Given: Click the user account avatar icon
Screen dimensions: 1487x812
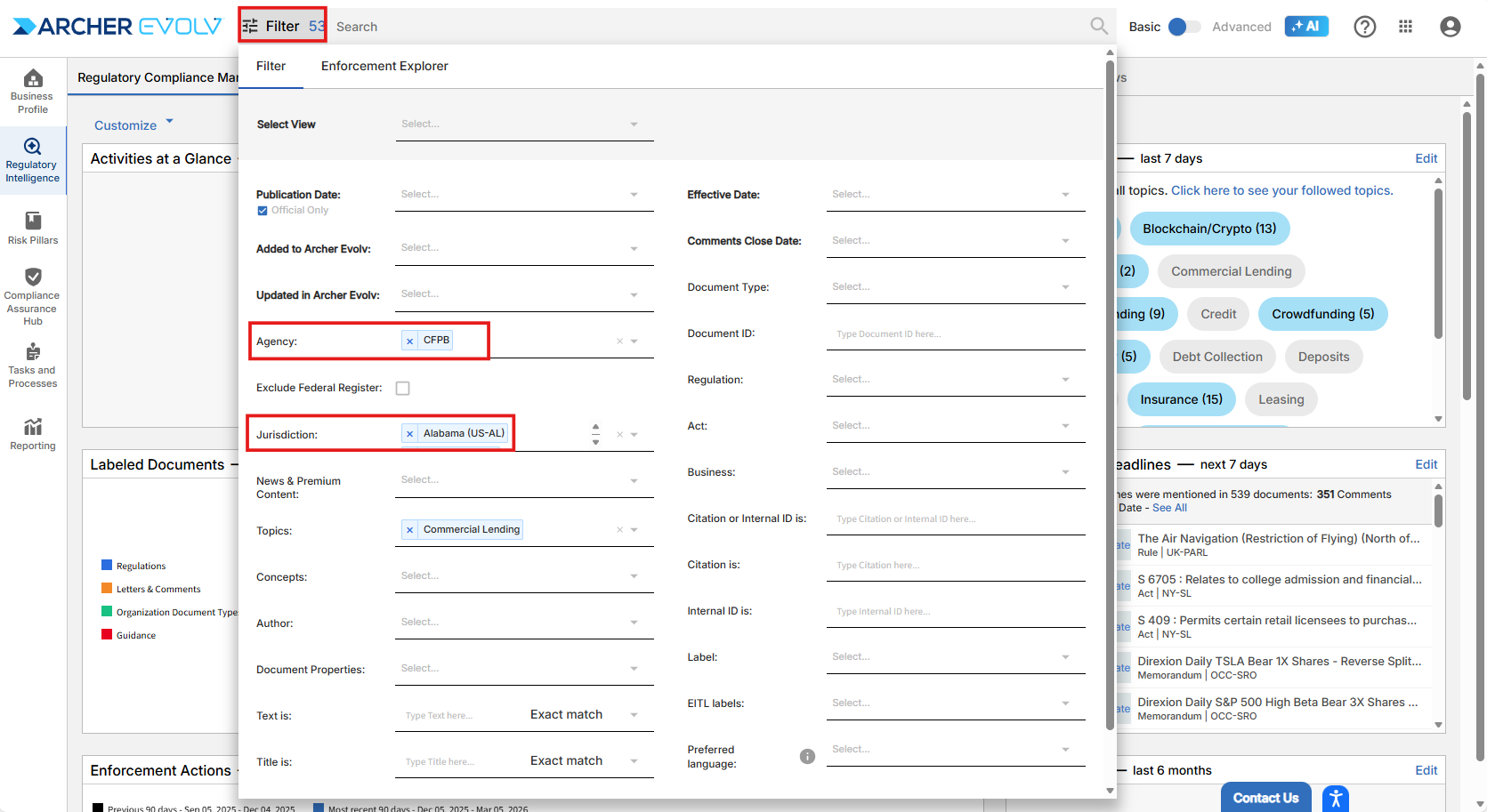Looking at the screenshot, I should pyautogui.click(x=1450, y=27).
